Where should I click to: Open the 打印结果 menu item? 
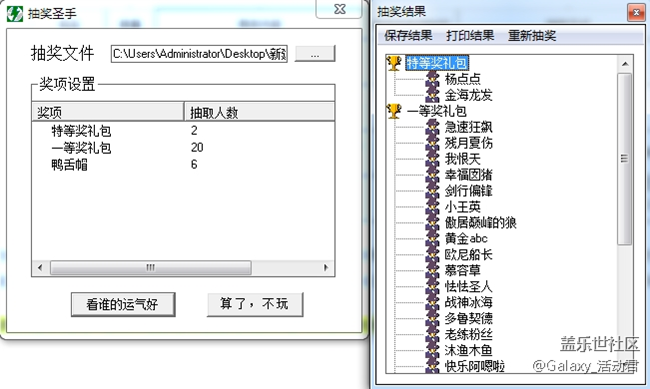click(470, 36)
